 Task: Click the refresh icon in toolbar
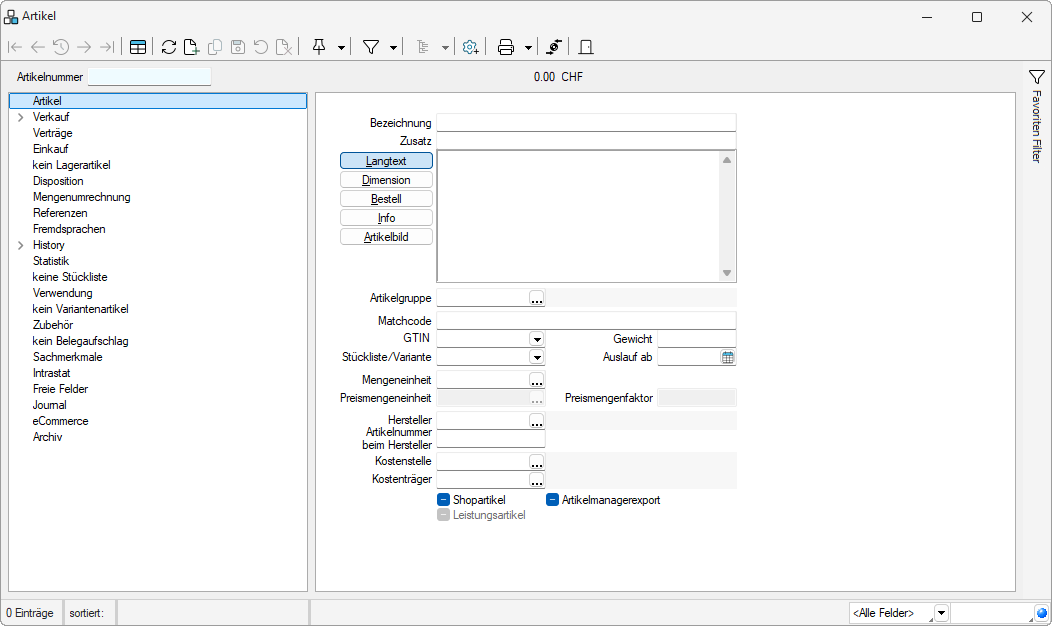[x=168, y=47]
